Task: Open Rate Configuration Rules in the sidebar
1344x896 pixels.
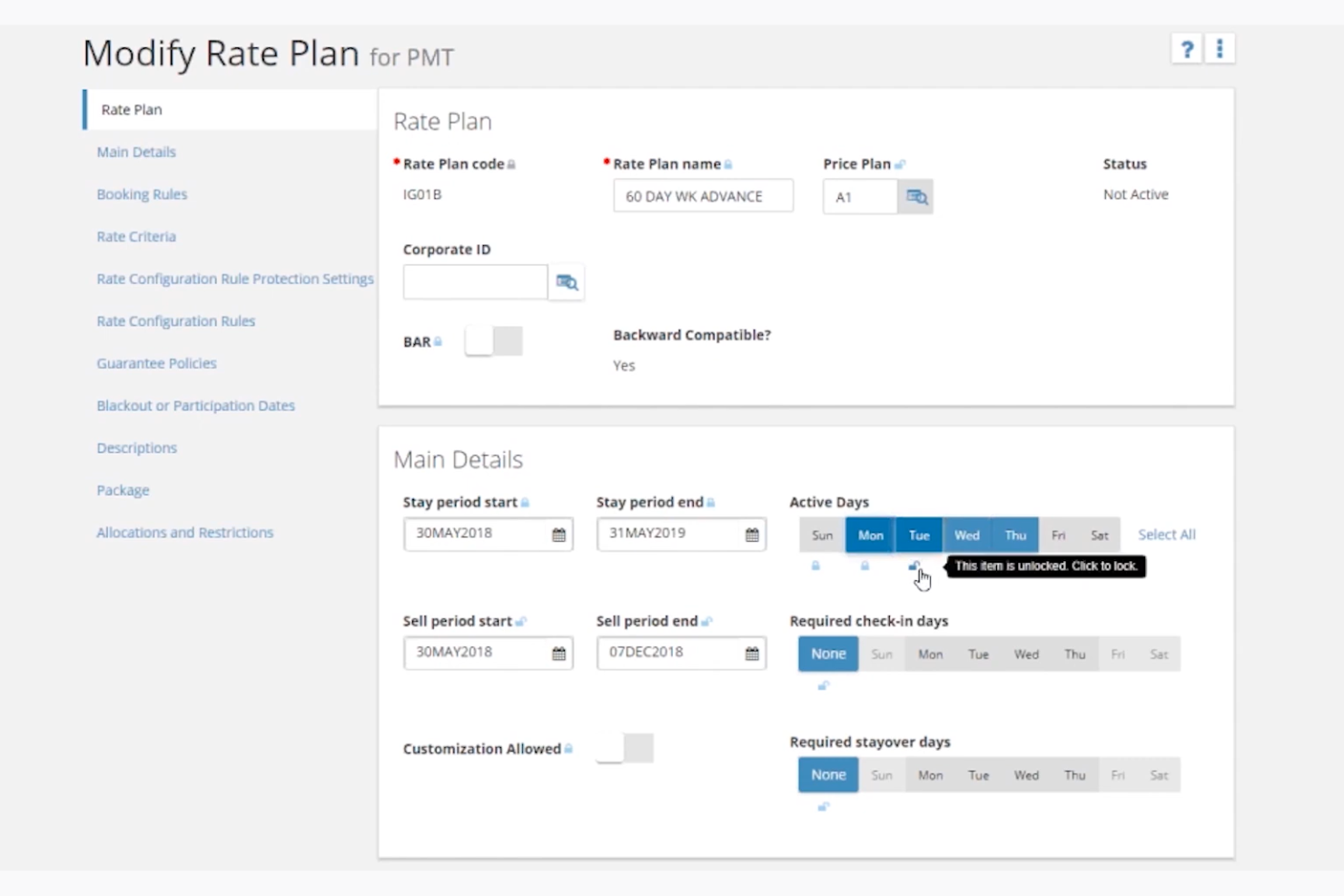Action: pyautogui.click(x=176, y=320)
